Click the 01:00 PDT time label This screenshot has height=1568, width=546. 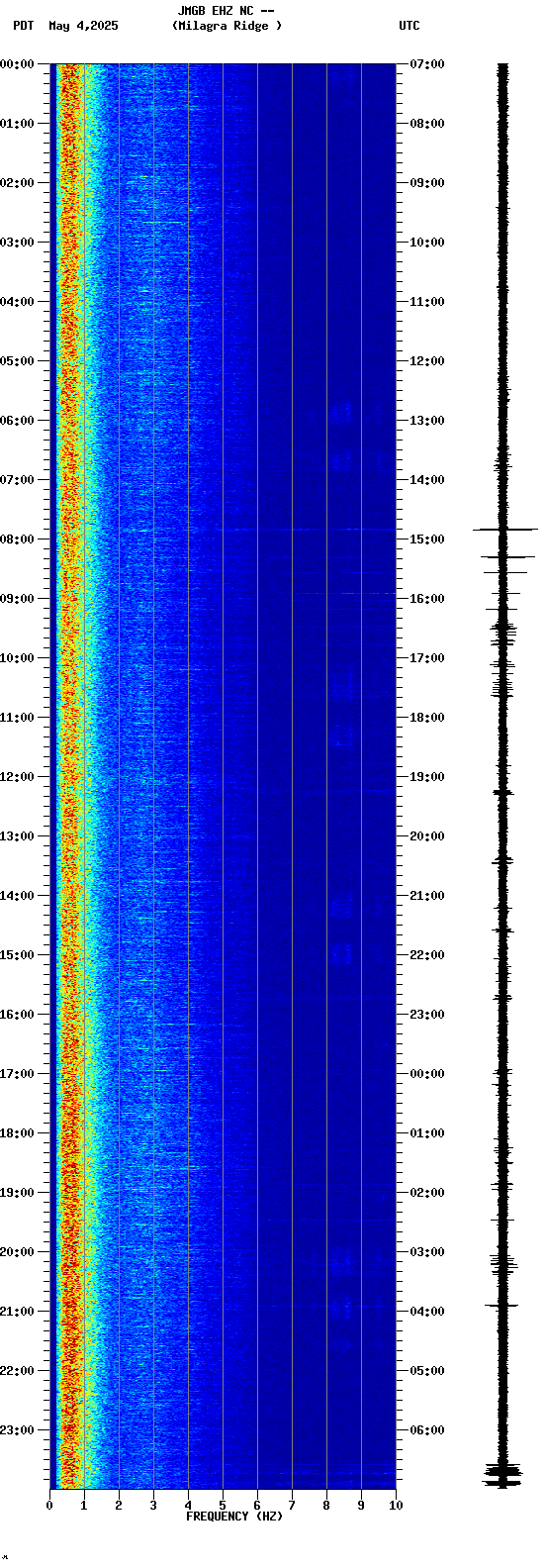pos(17,124)
